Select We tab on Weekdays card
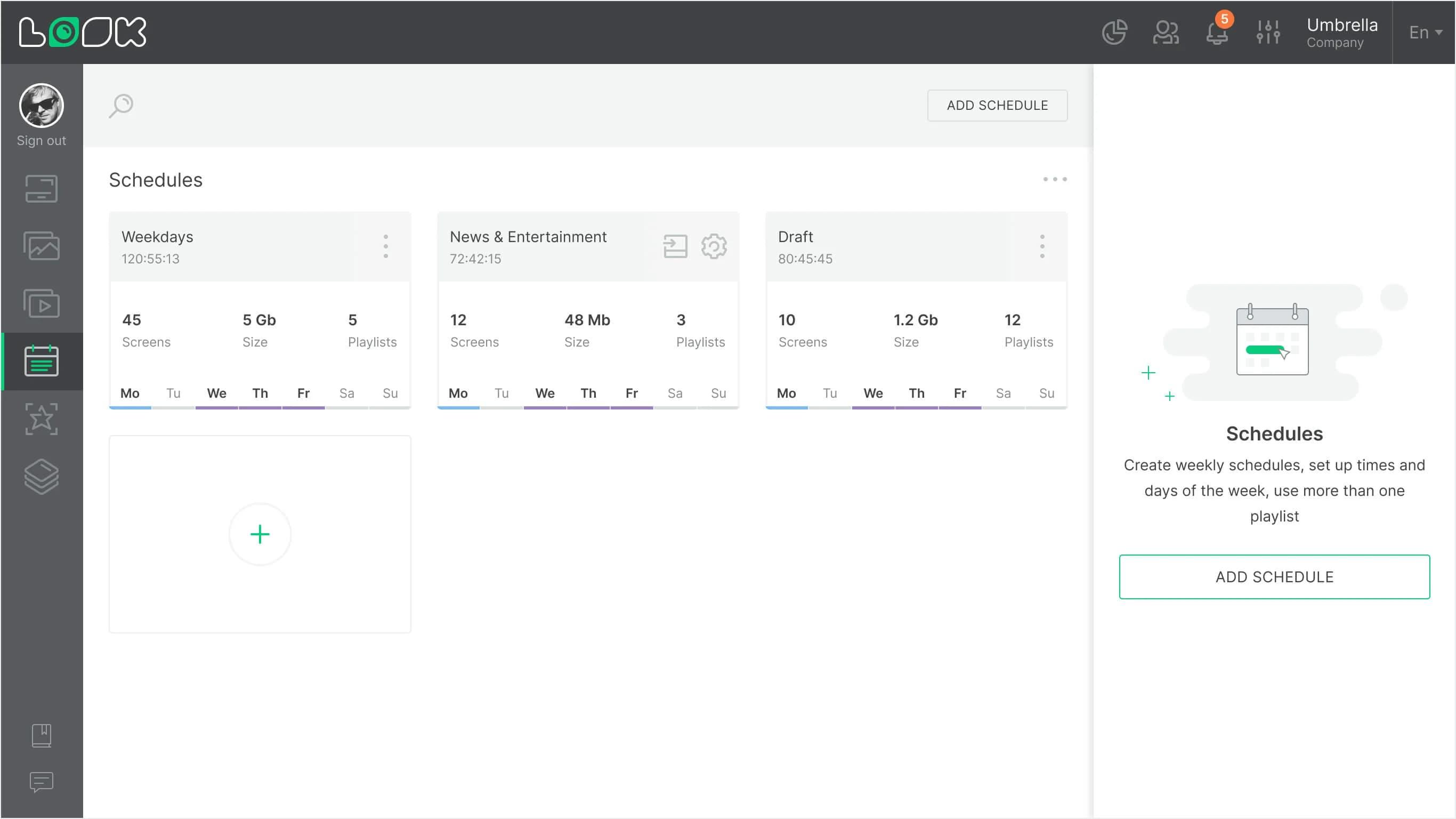The height and width of the screenshot is (819, 1456). click(x=216, y=394)
